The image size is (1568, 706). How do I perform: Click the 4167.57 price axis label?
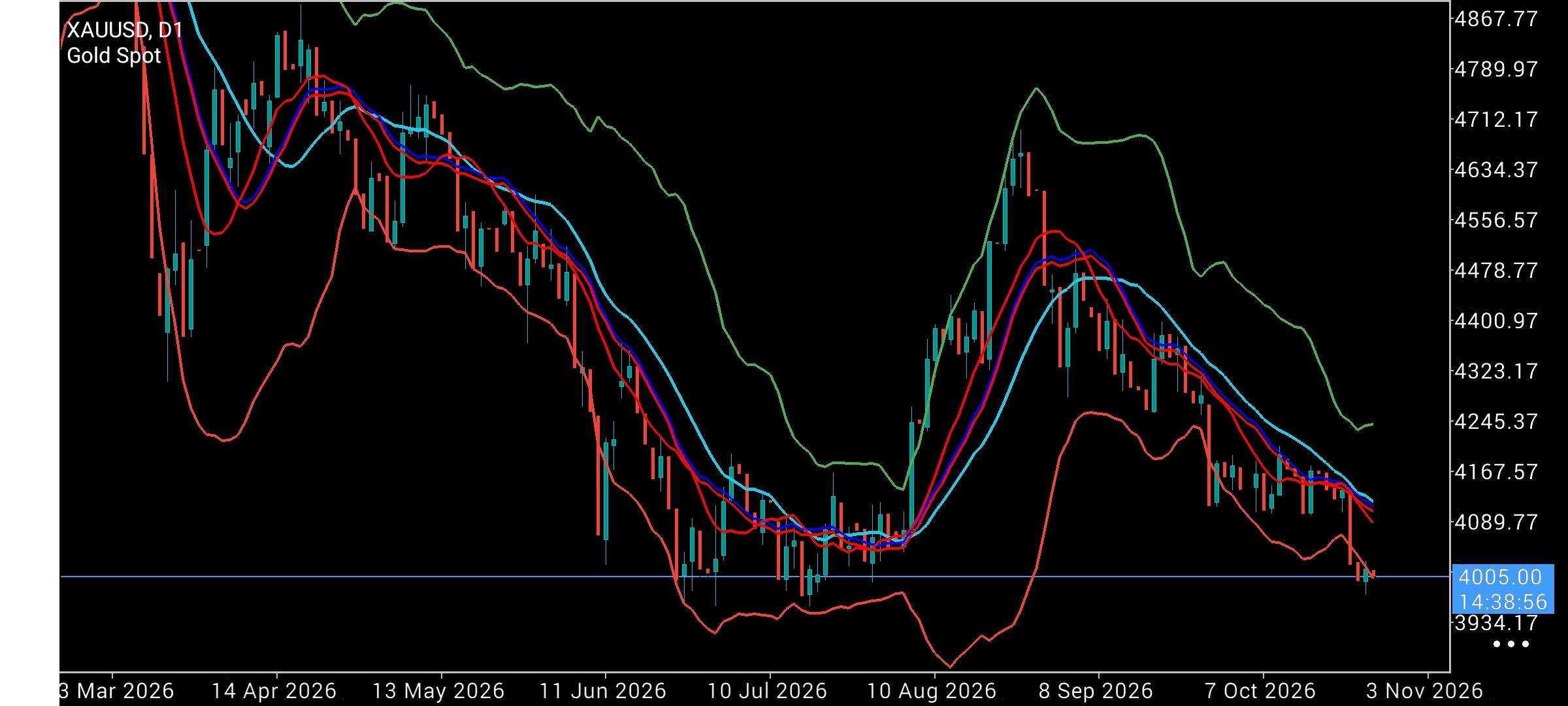[1495, 472]
